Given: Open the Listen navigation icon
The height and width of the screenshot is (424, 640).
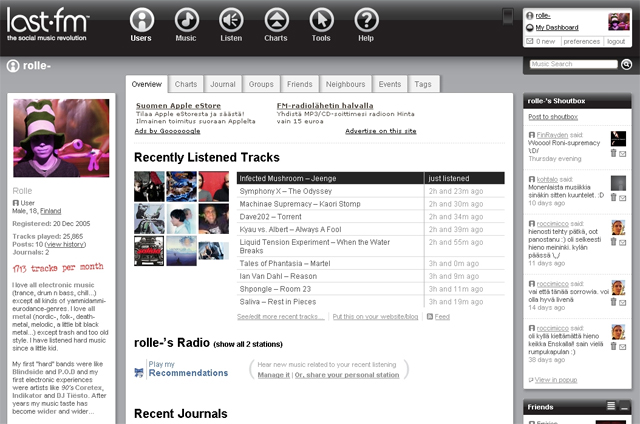Looking at the screenshot, I should click(231, 20).
